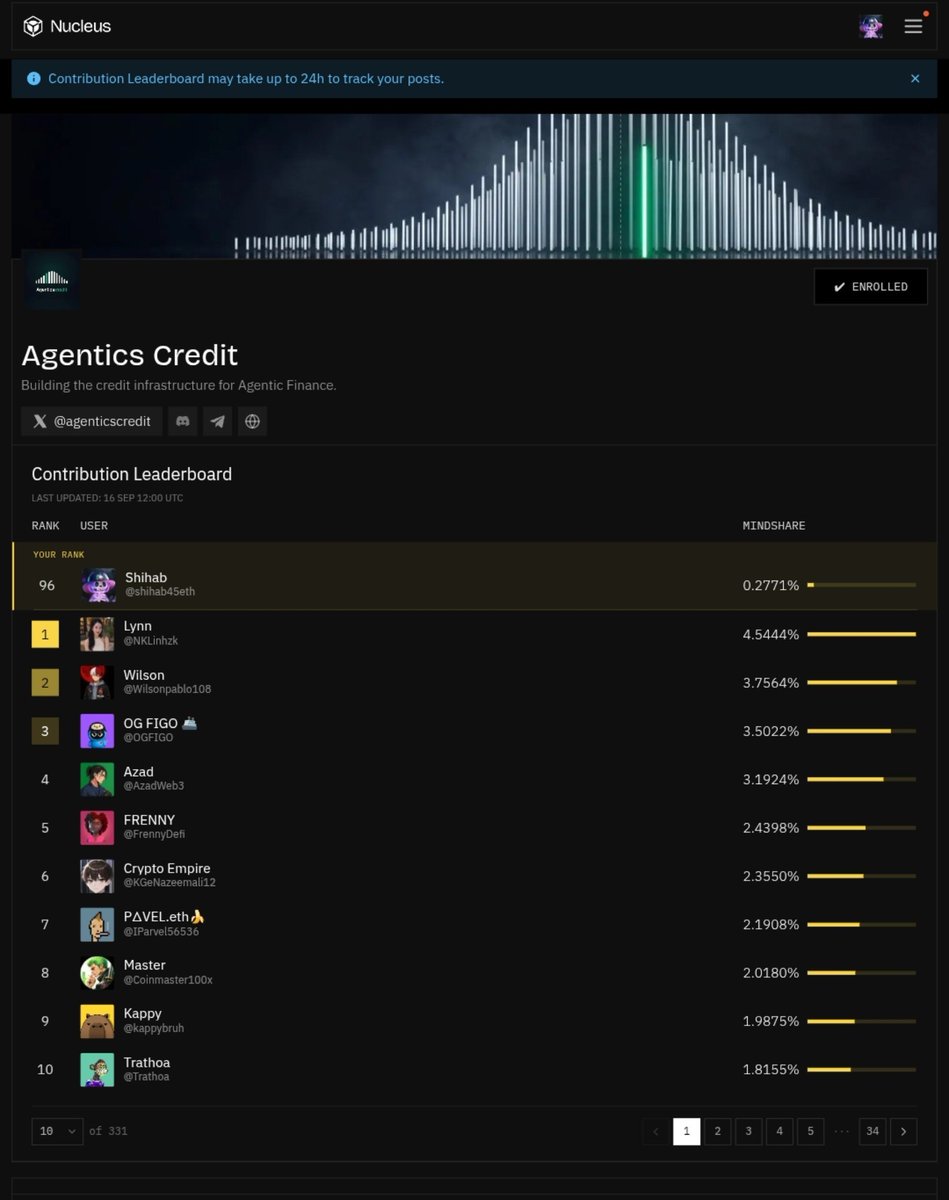Go to page 2 of leaderboard
Image resolution: width=949 pixels, height=1200 pixels.
pyautogui.click(x=718, y=1131)
